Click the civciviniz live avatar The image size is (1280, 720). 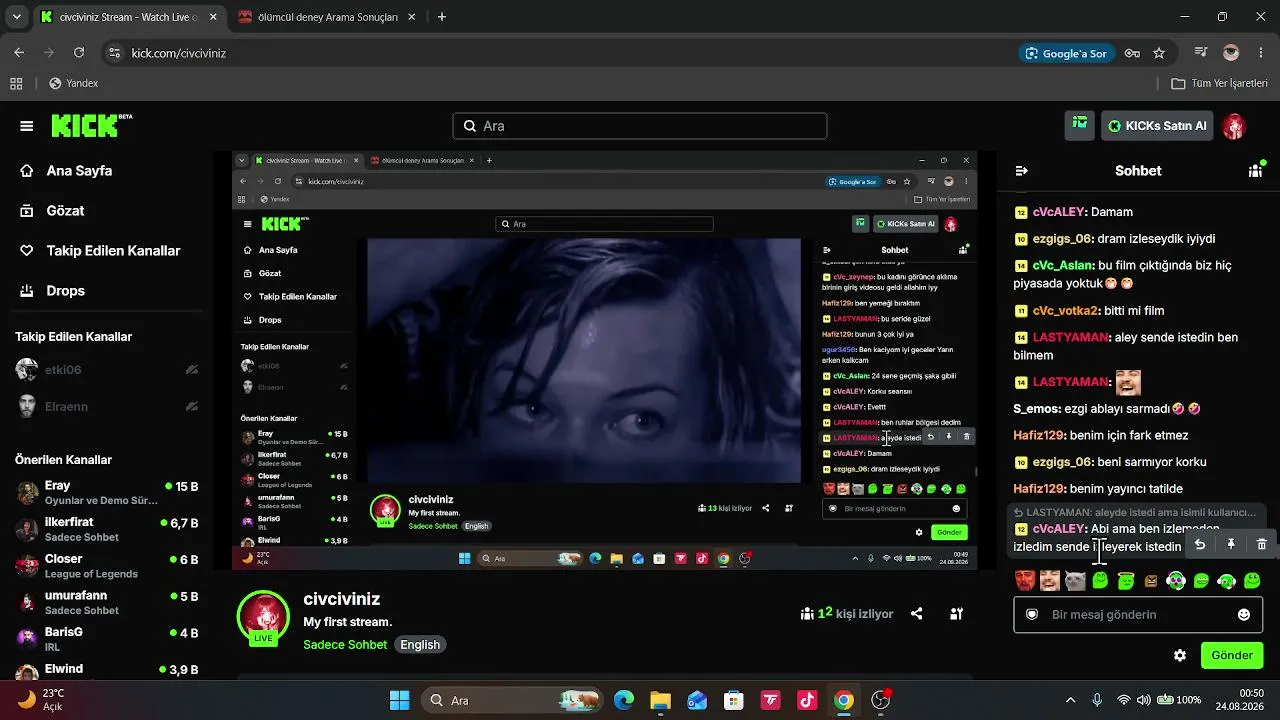(263, 615)
